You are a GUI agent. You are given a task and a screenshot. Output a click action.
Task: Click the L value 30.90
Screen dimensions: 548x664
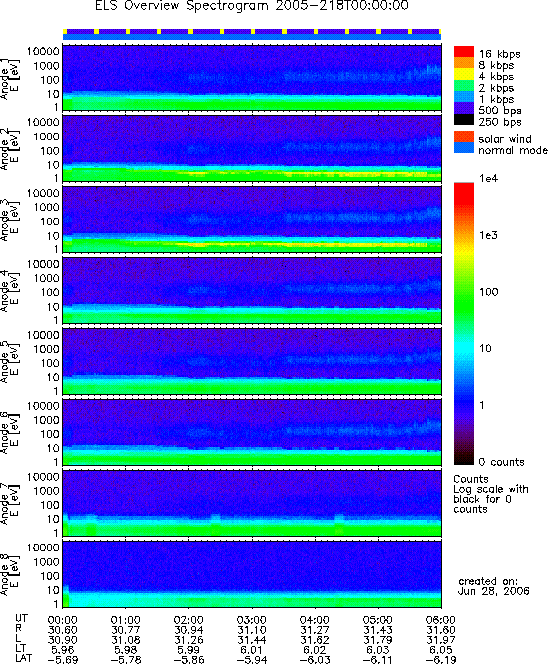[x=63, y=640]
